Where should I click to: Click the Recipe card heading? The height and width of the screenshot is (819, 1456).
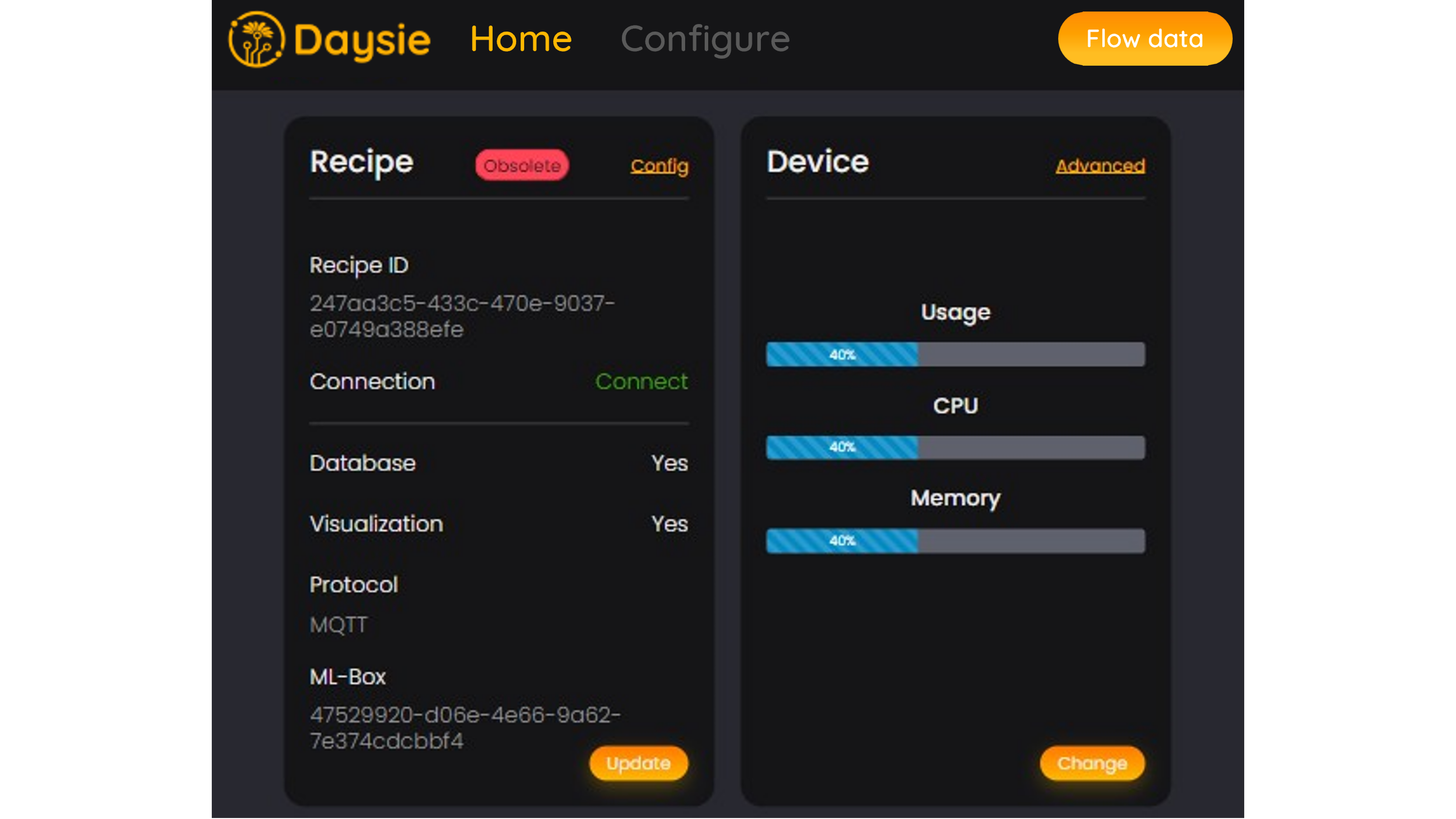(x=361, y=163)
